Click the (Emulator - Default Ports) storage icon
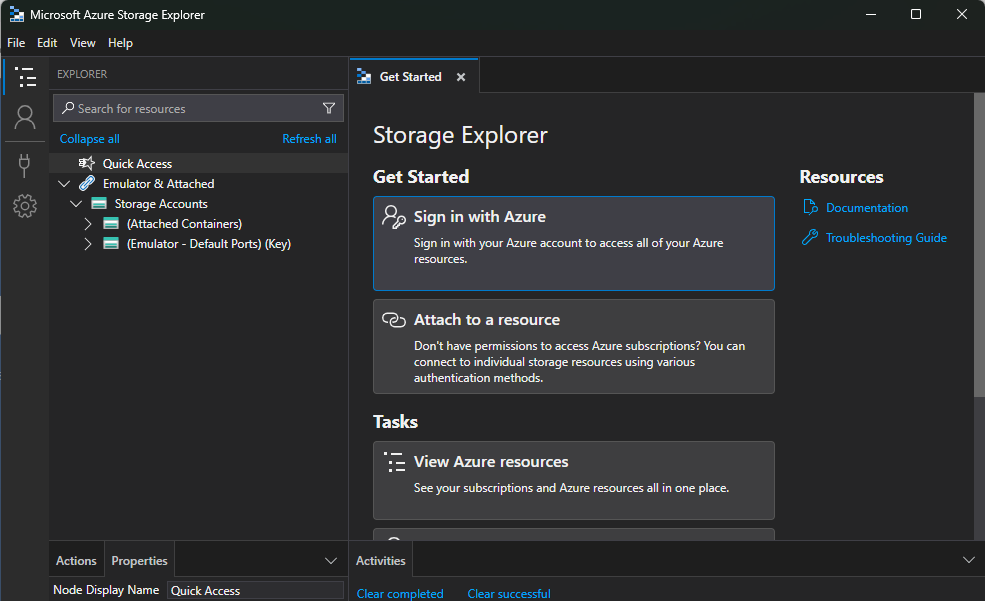The height and width of the screenshot is (601, 985). click(111, 244)
